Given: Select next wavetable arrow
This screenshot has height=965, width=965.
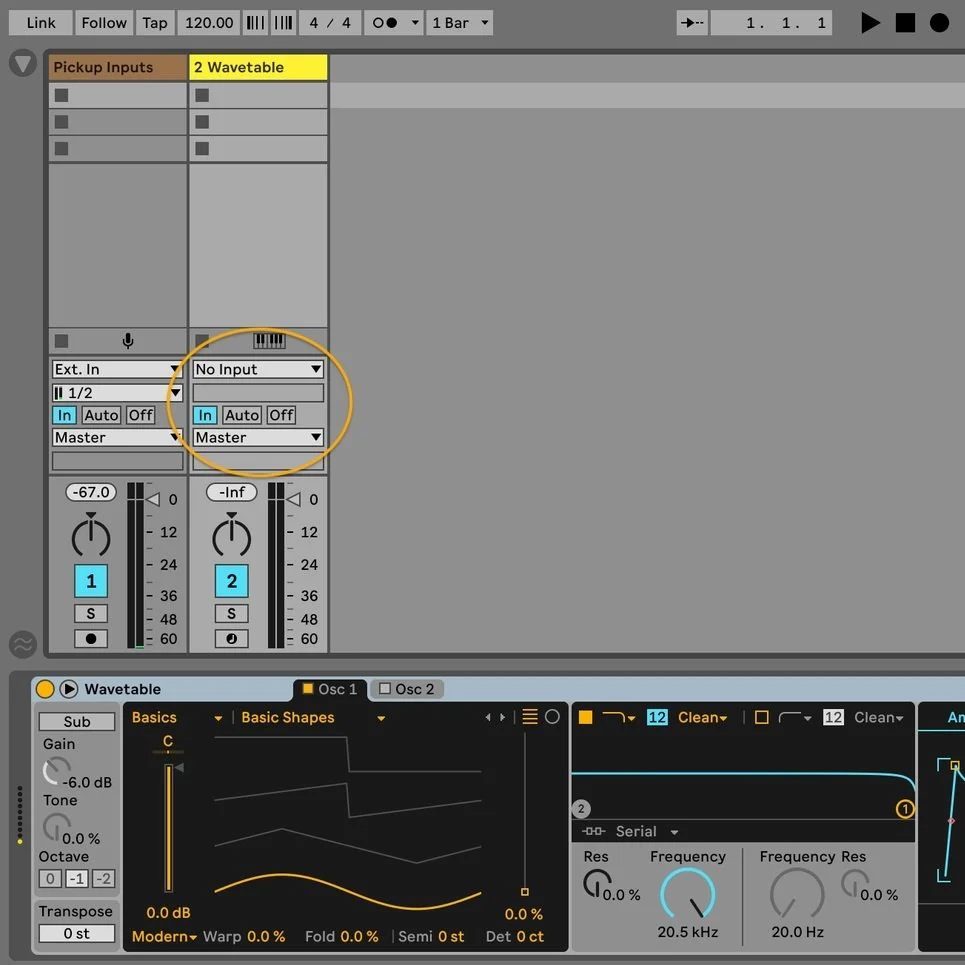Looking at the screenshot, I should (503, 717).
